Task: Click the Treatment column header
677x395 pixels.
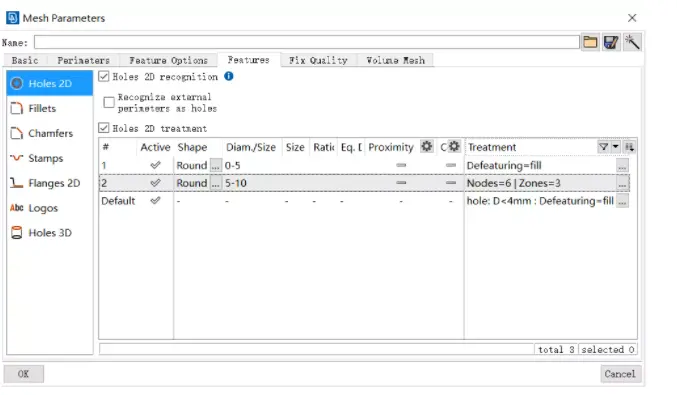Action: click(492, 147)
